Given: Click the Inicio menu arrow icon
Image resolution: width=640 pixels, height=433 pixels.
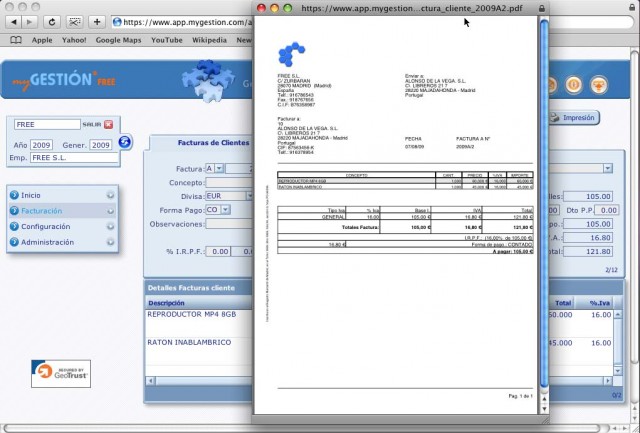Looking at the screenshot, I should [14, 195].
